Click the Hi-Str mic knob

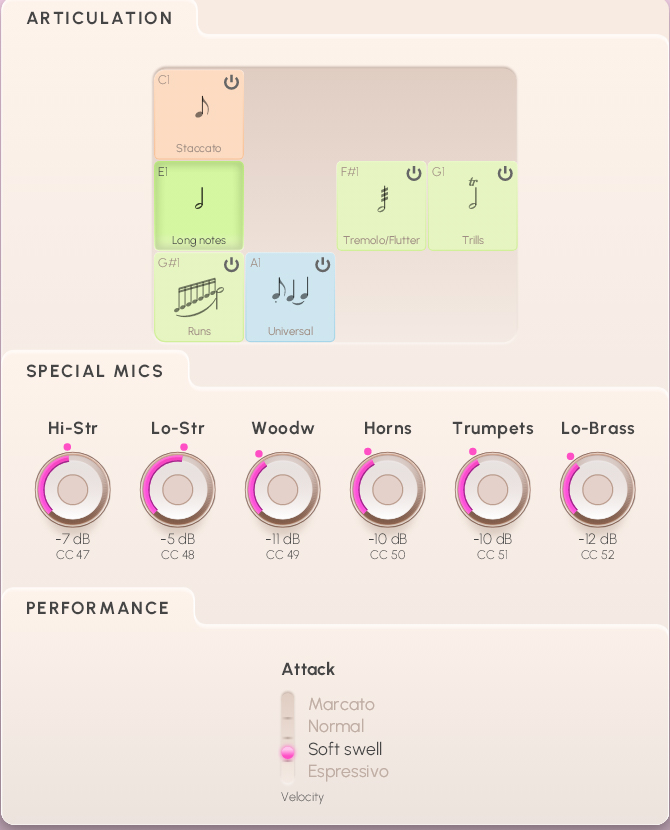73,490
